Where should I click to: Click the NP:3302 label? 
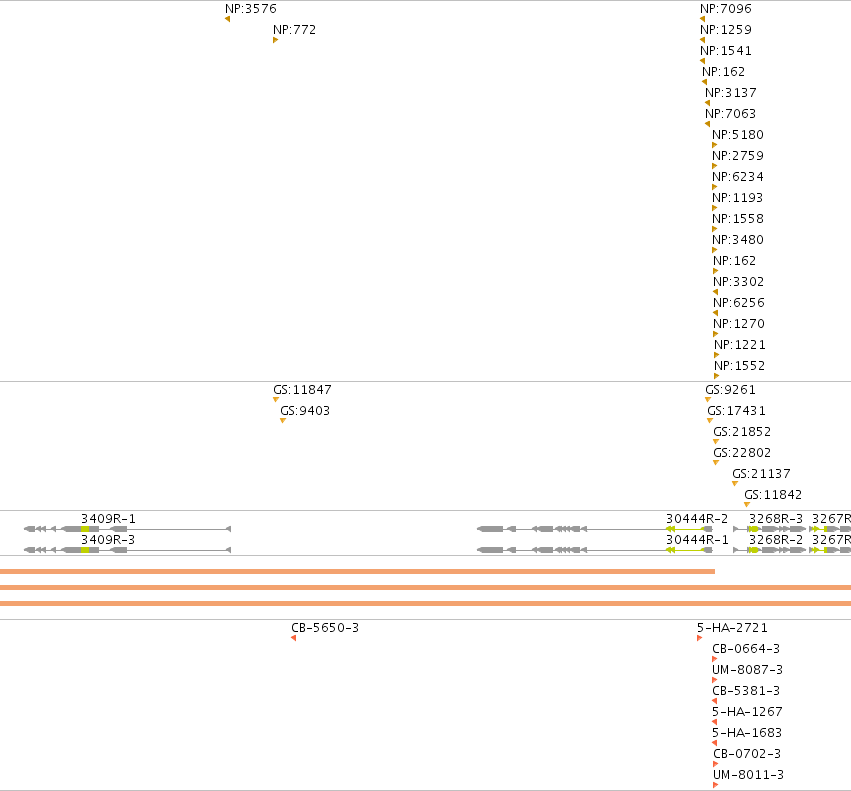[738, 282]
